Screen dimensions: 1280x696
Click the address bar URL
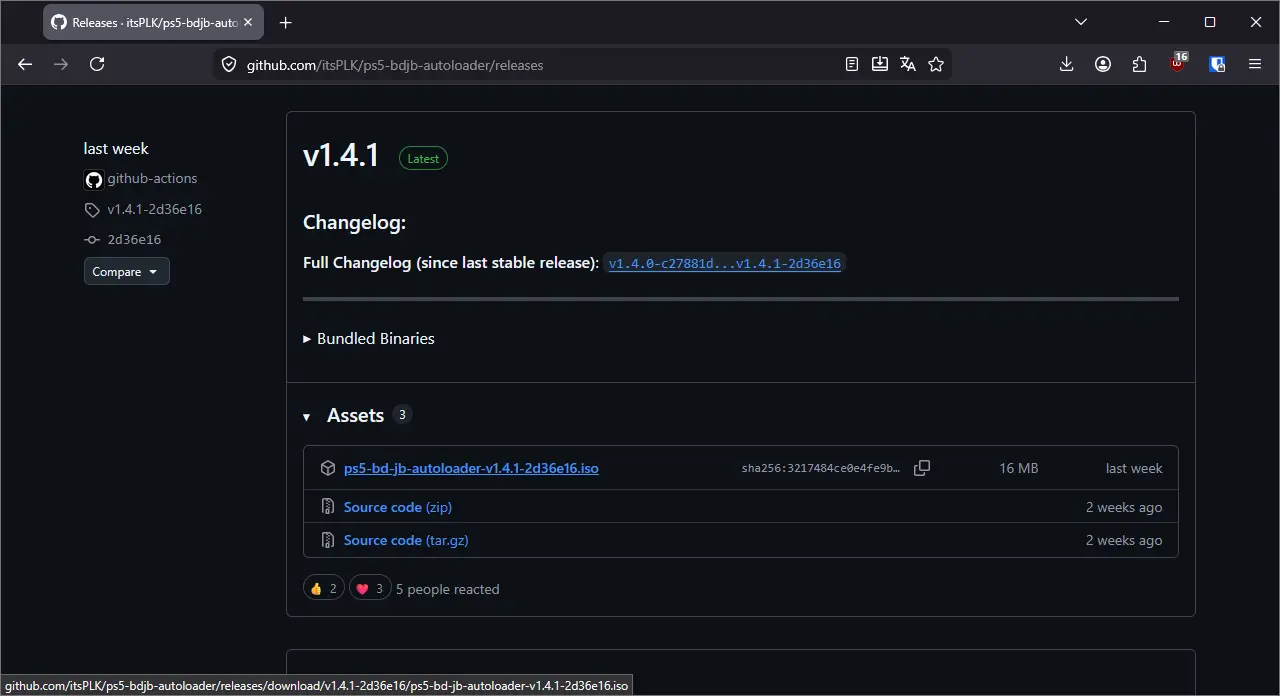[x=395, y=65]
